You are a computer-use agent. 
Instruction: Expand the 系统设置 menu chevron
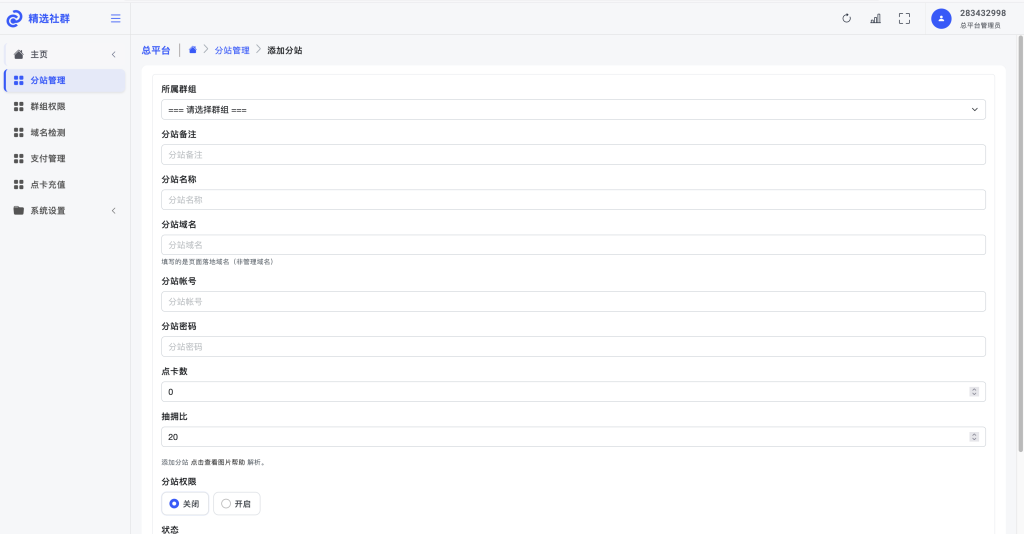click(x=114, y=210)
